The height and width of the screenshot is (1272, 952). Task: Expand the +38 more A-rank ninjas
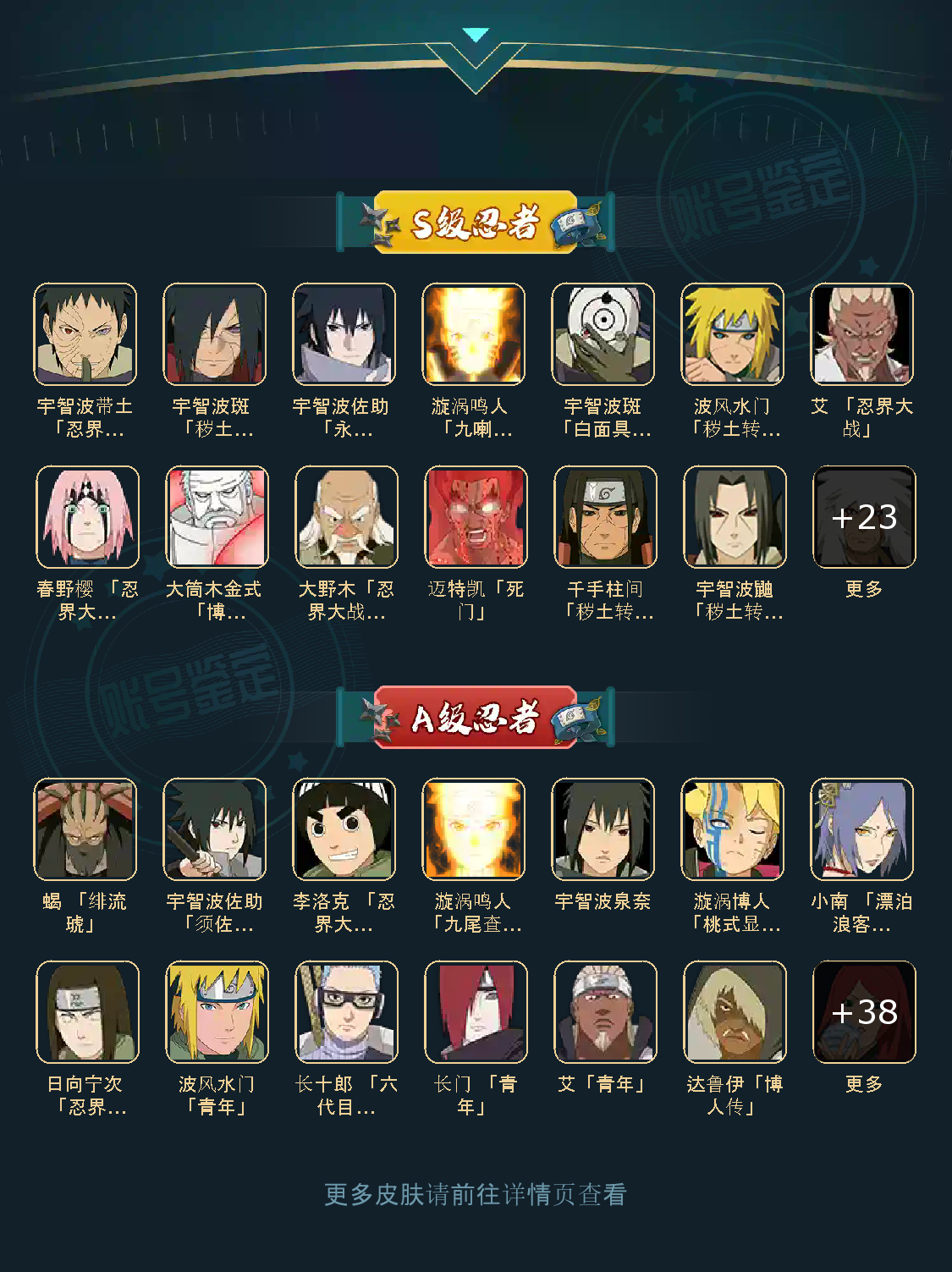click(x=864, y=1012)
